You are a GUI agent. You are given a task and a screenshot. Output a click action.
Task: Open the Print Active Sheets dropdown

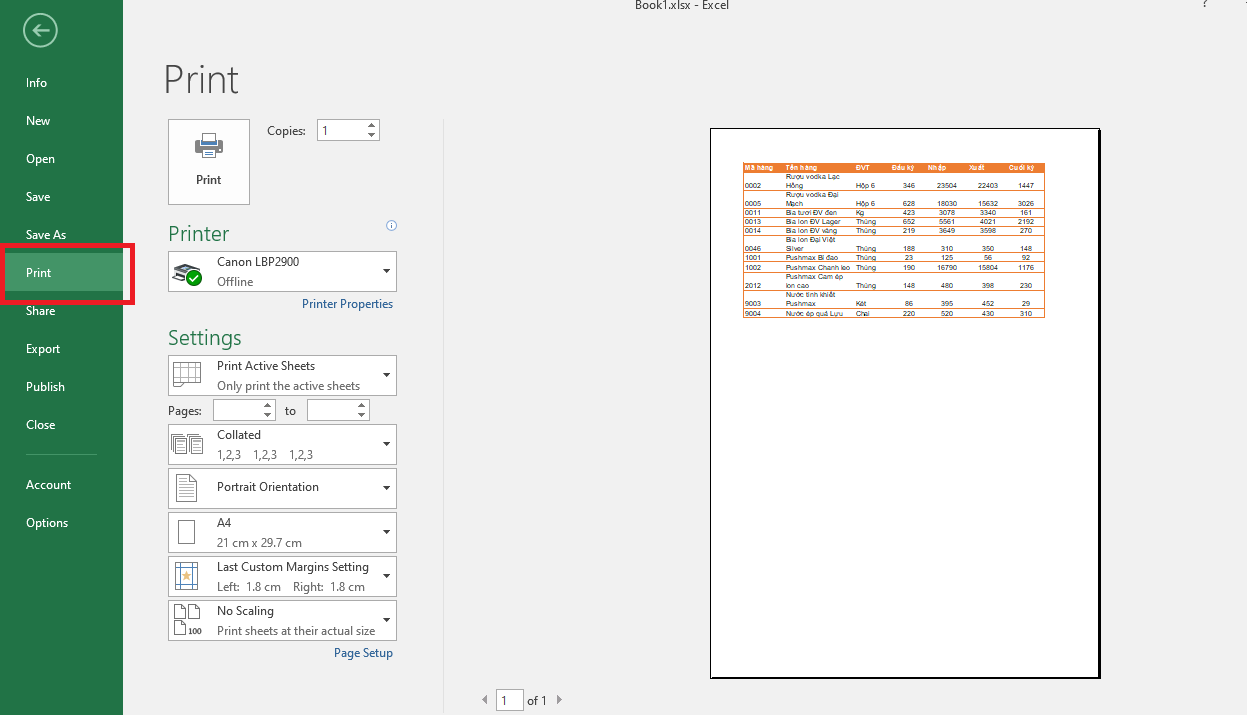(x=386, y=376)
